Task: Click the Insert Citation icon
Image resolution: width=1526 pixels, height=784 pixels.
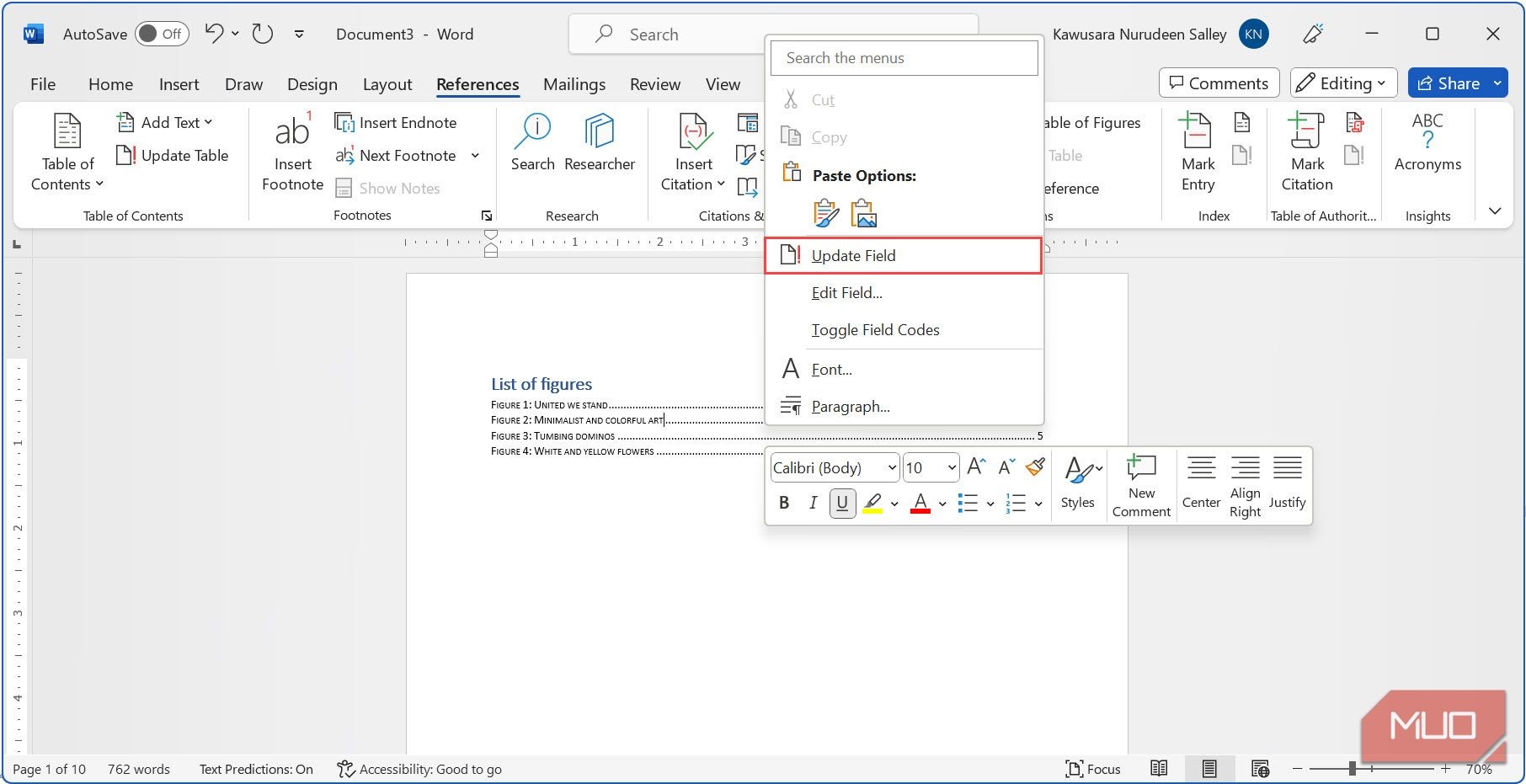Action: coord(694,132)
